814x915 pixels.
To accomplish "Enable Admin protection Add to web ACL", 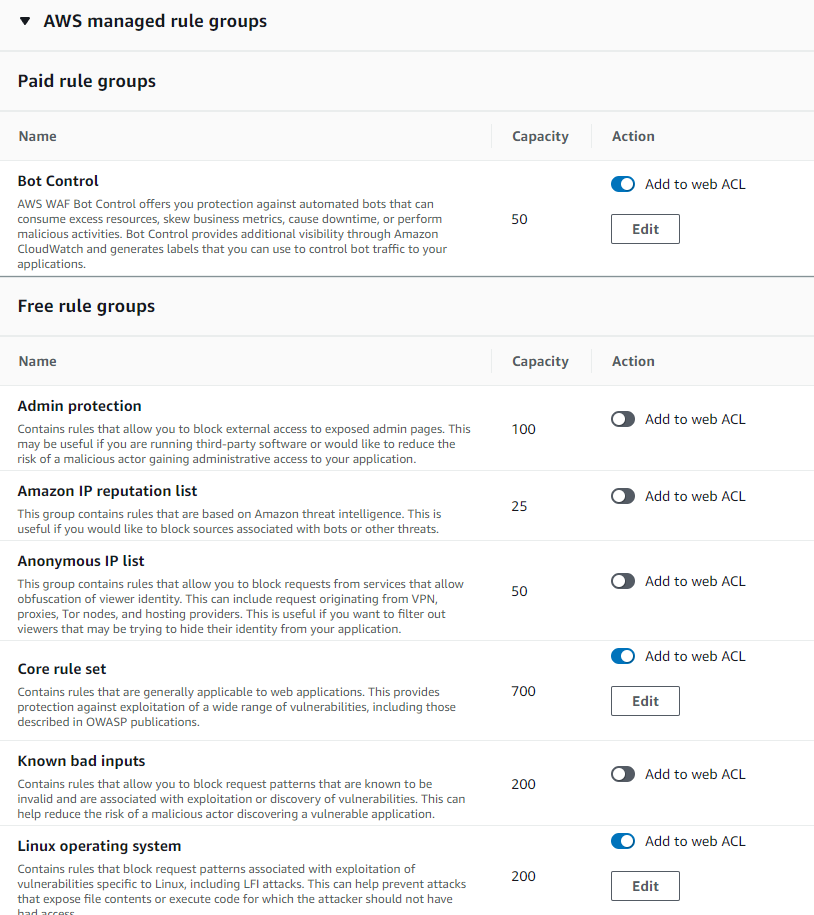I will (623, 420).
